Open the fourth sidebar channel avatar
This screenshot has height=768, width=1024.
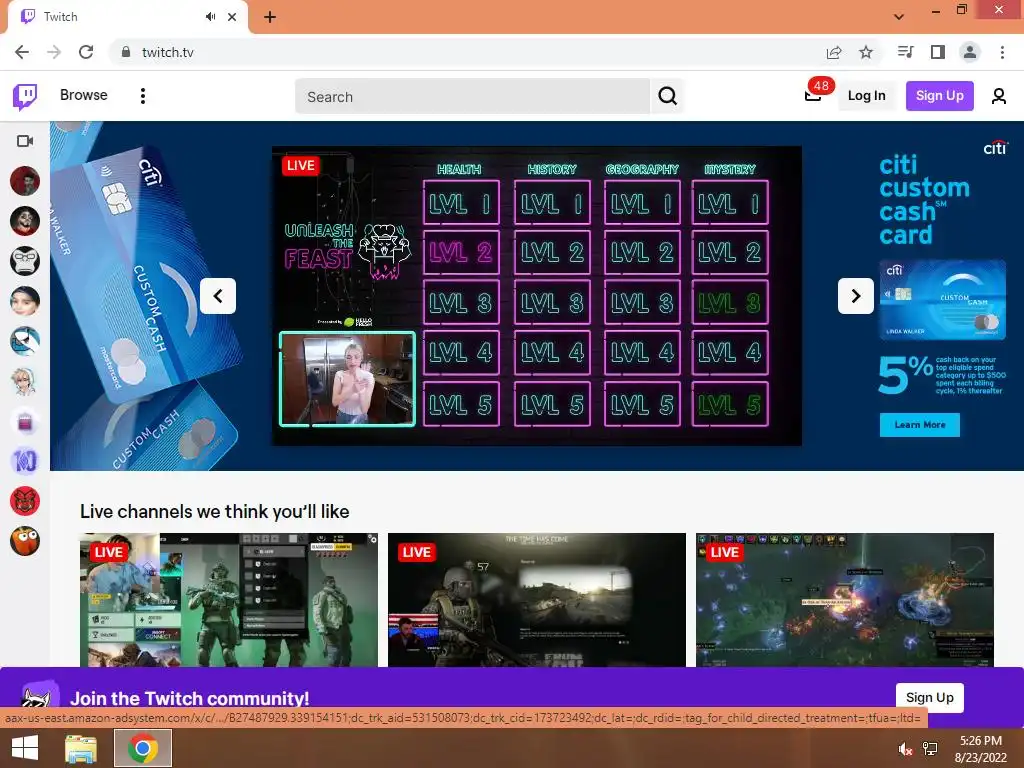[x=25, y=301]
